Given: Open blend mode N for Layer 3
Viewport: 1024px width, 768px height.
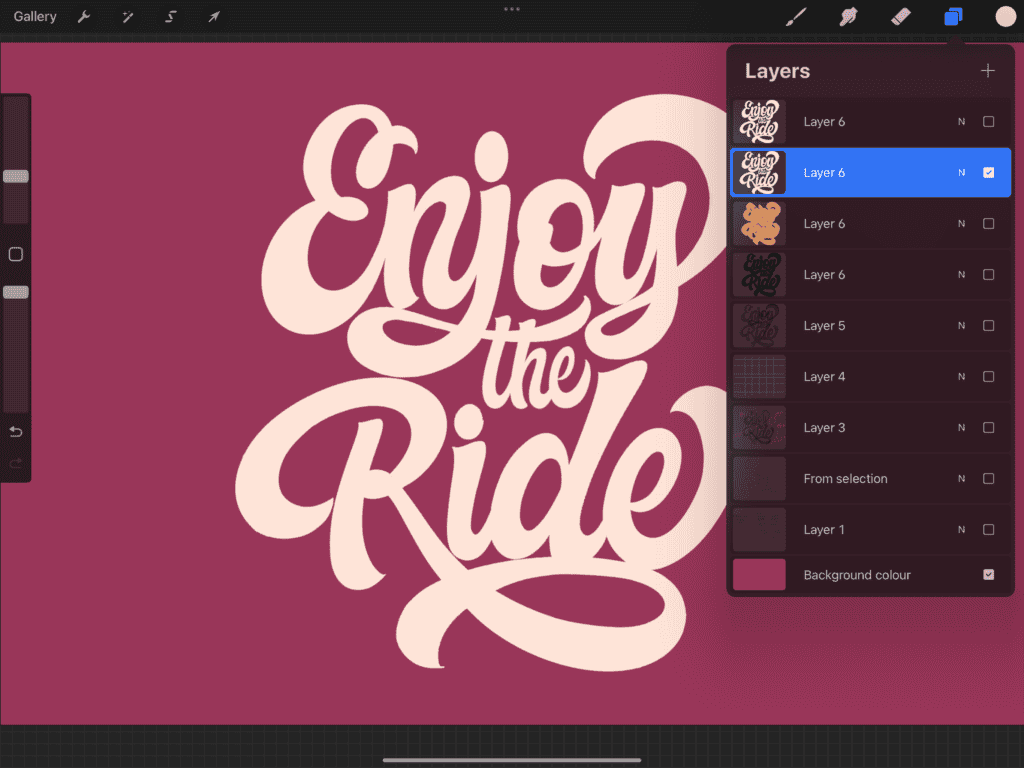Looking at the screenshot, I should (x=961, y=427).
